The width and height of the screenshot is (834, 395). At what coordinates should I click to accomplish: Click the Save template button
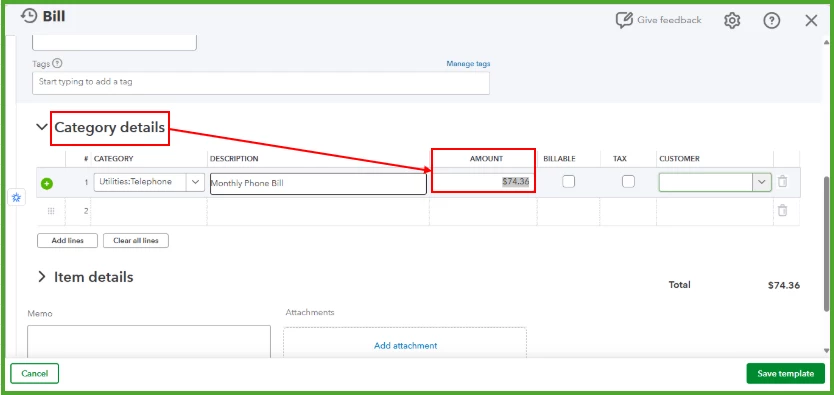(x=786, y=373)
